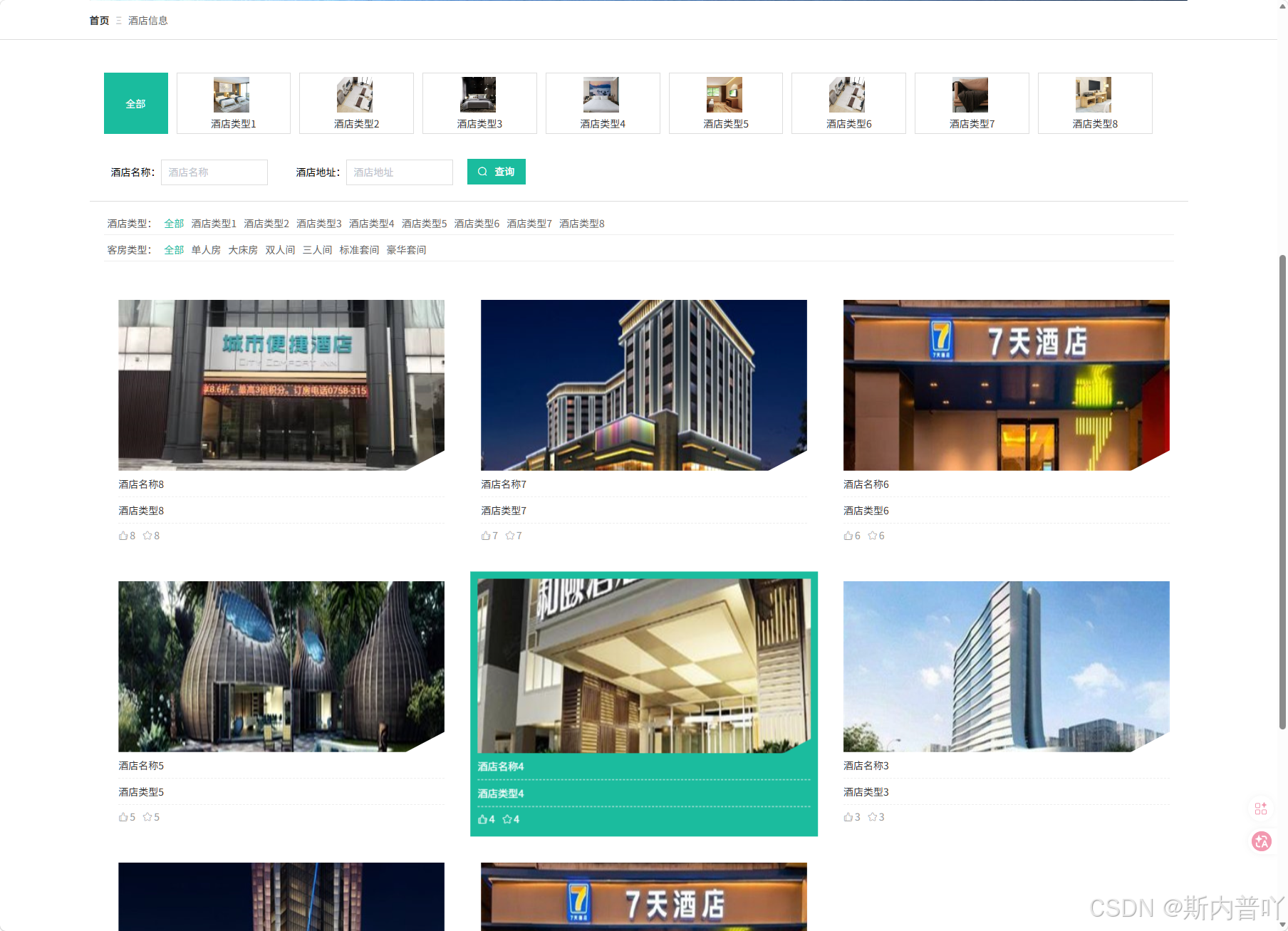
Task: Go to 首页 in the breadcrumb
Action: tap(99, 21)
